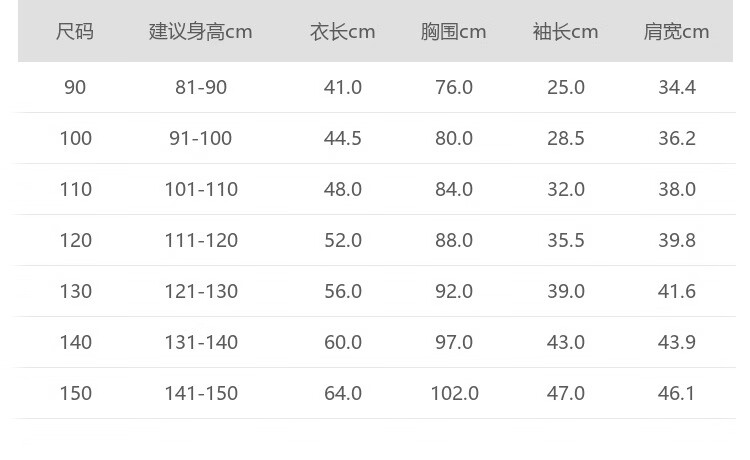750x460 pixels.
Task: Select the 肩宽cm column header
Action: (x=676, y=32)
